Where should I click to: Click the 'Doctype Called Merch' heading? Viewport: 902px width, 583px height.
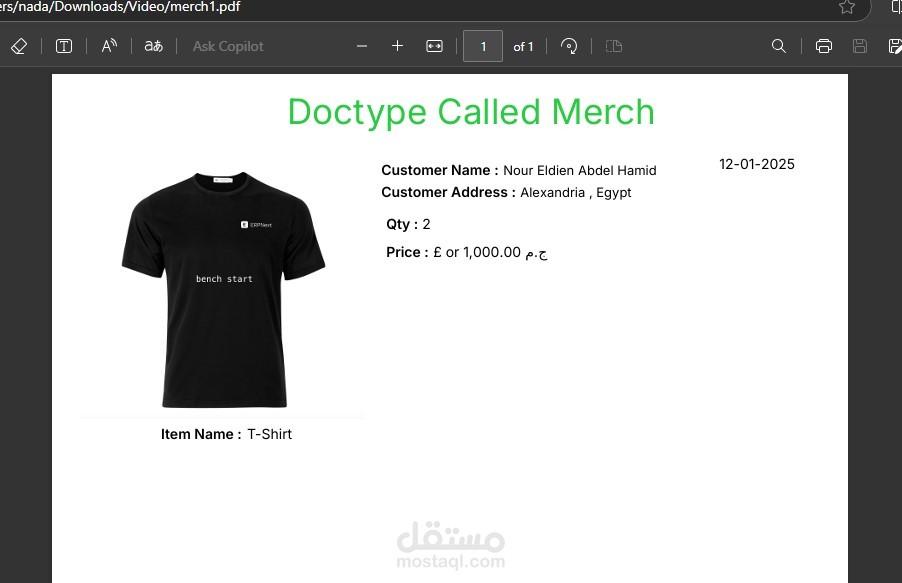pos(471,112)
